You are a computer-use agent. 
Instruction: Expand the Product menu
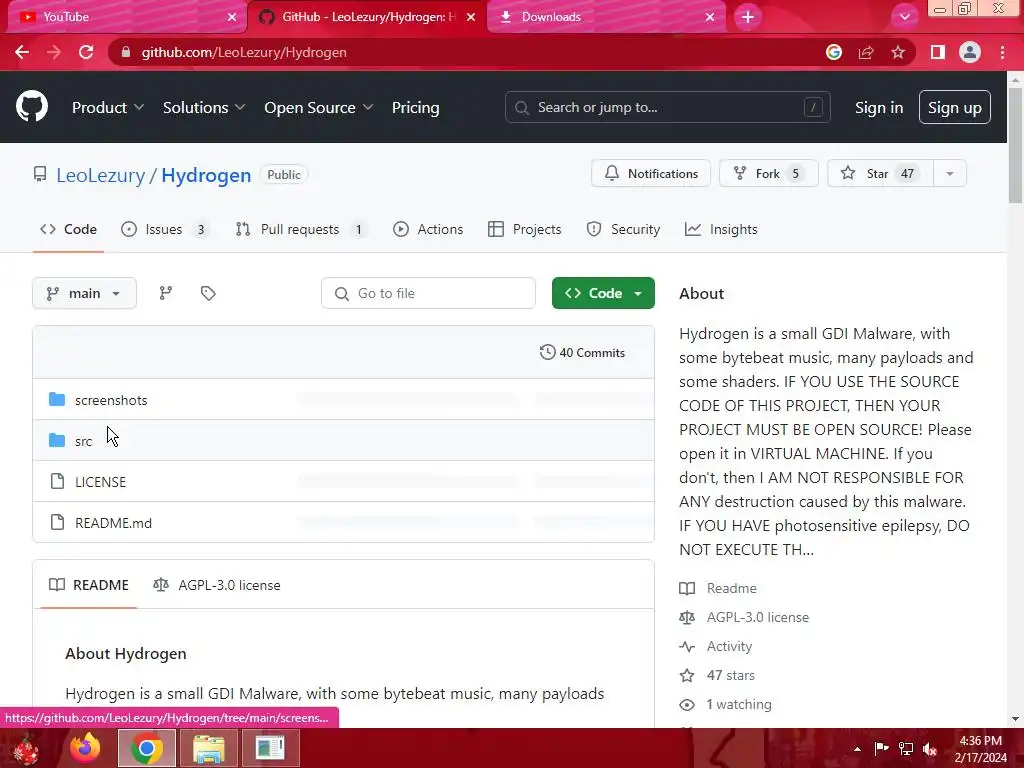pos(108,108)
